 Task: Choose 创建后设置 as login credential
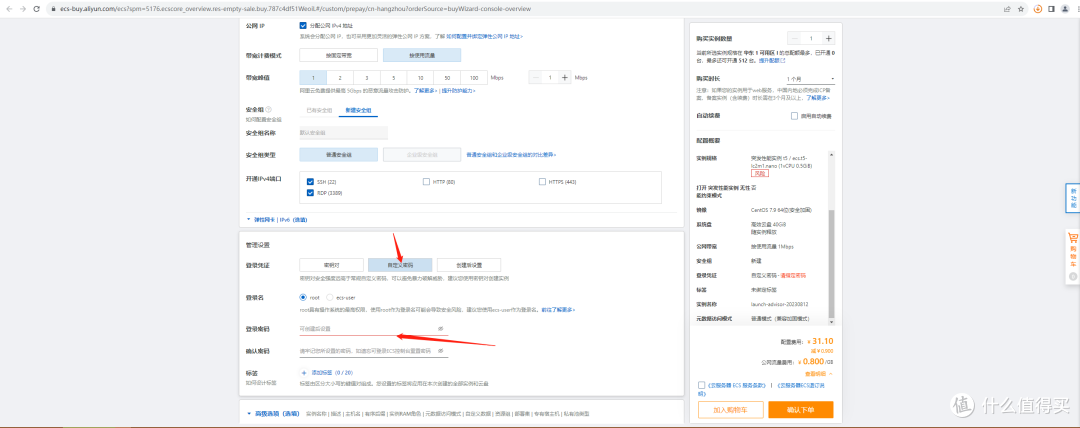469,265
